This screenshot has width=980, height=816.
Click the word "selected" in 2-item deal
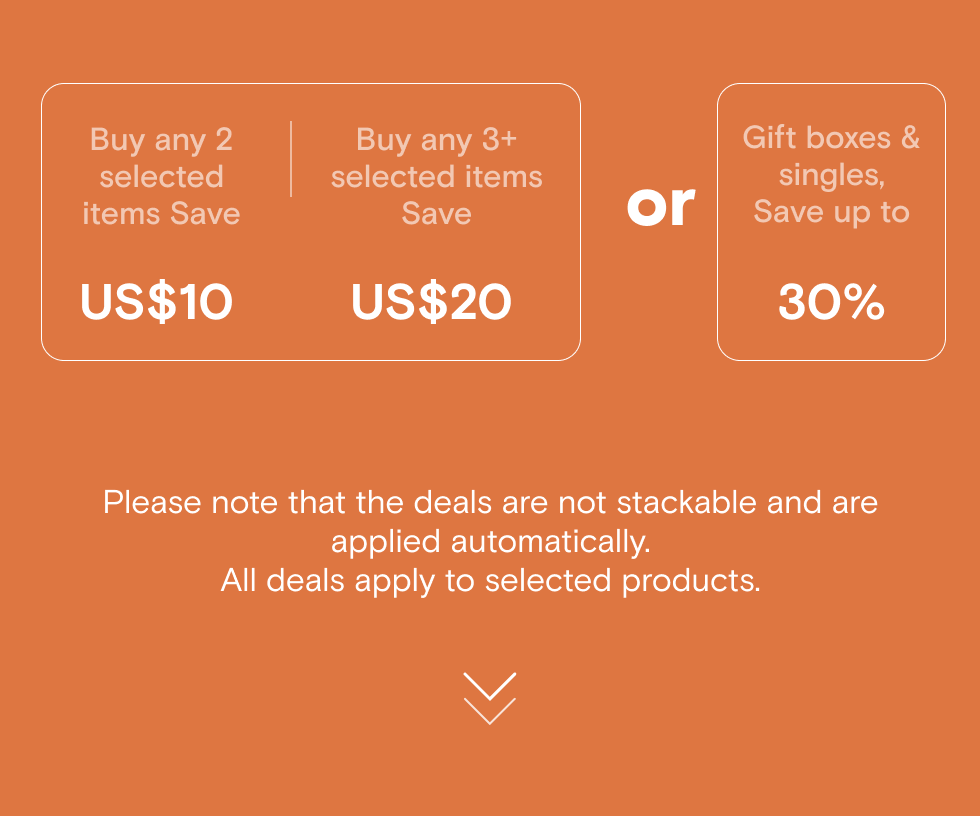161,177
